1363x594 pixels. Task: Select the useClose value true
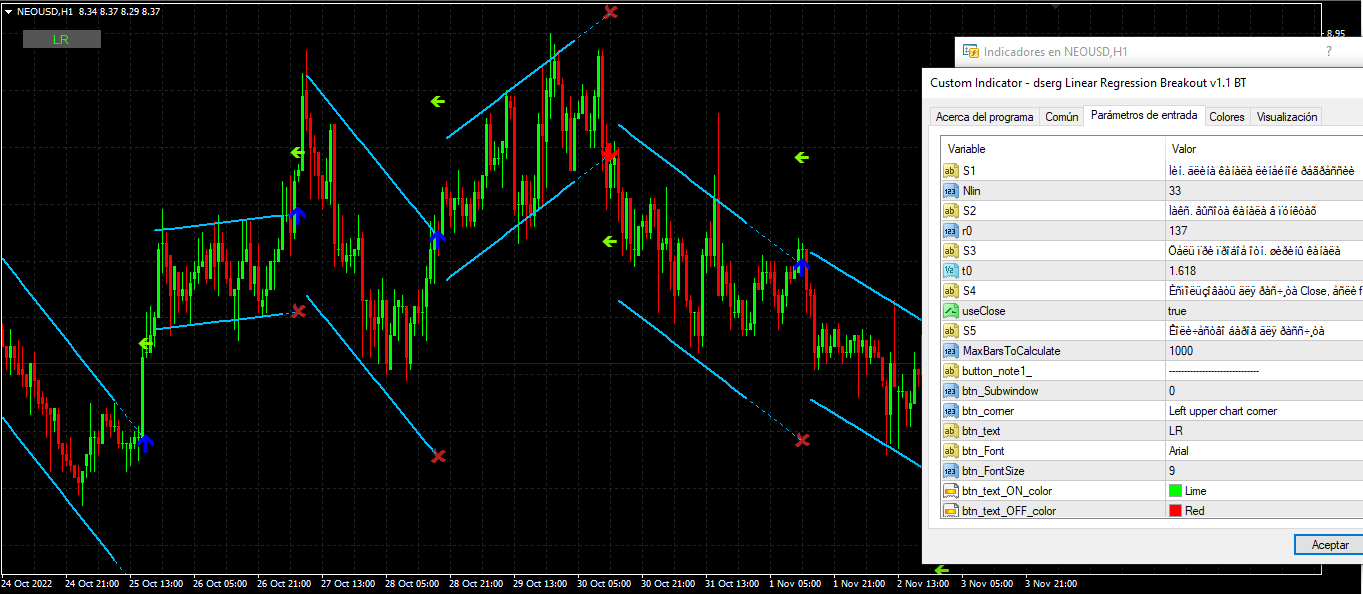pyautogui.click(x=1178, y=311)
